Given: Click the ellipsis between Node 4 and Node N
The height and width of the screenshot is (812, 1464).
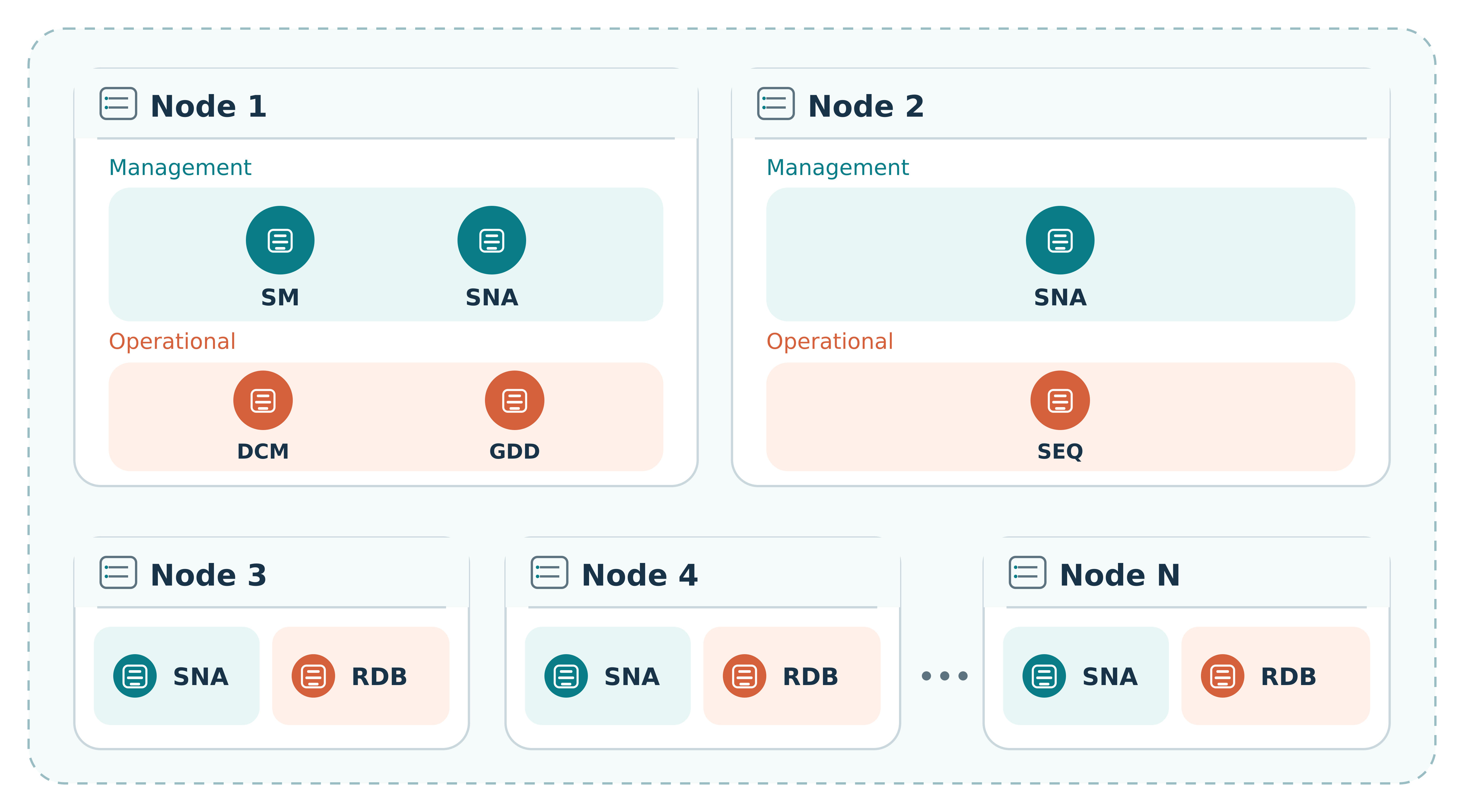Looking at the screenshot, I should pos(944,676).
